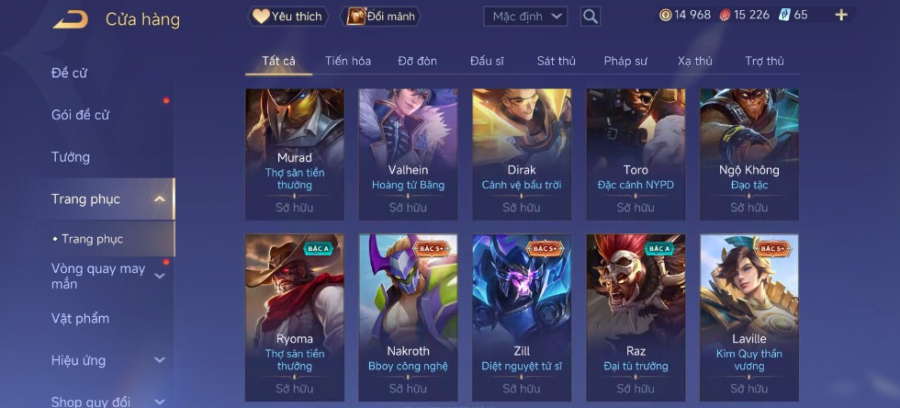The image size is (900, 408).
Task: Click the plus icon to add currency
Action: pyautogui.click(x=841, y=15)
